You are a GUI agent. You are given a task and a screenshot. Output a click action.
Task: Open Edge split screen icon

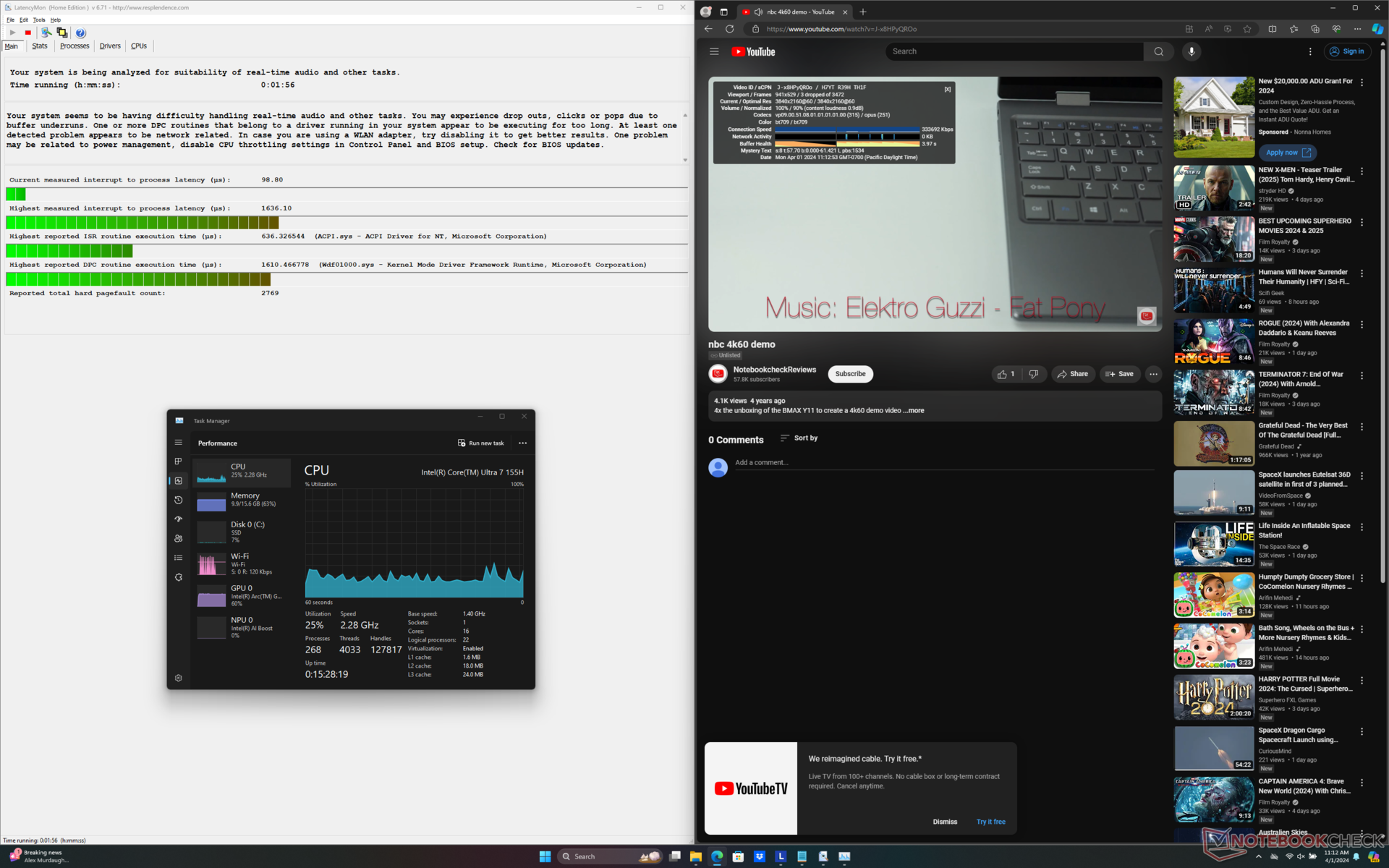(x=1273, y=29)
